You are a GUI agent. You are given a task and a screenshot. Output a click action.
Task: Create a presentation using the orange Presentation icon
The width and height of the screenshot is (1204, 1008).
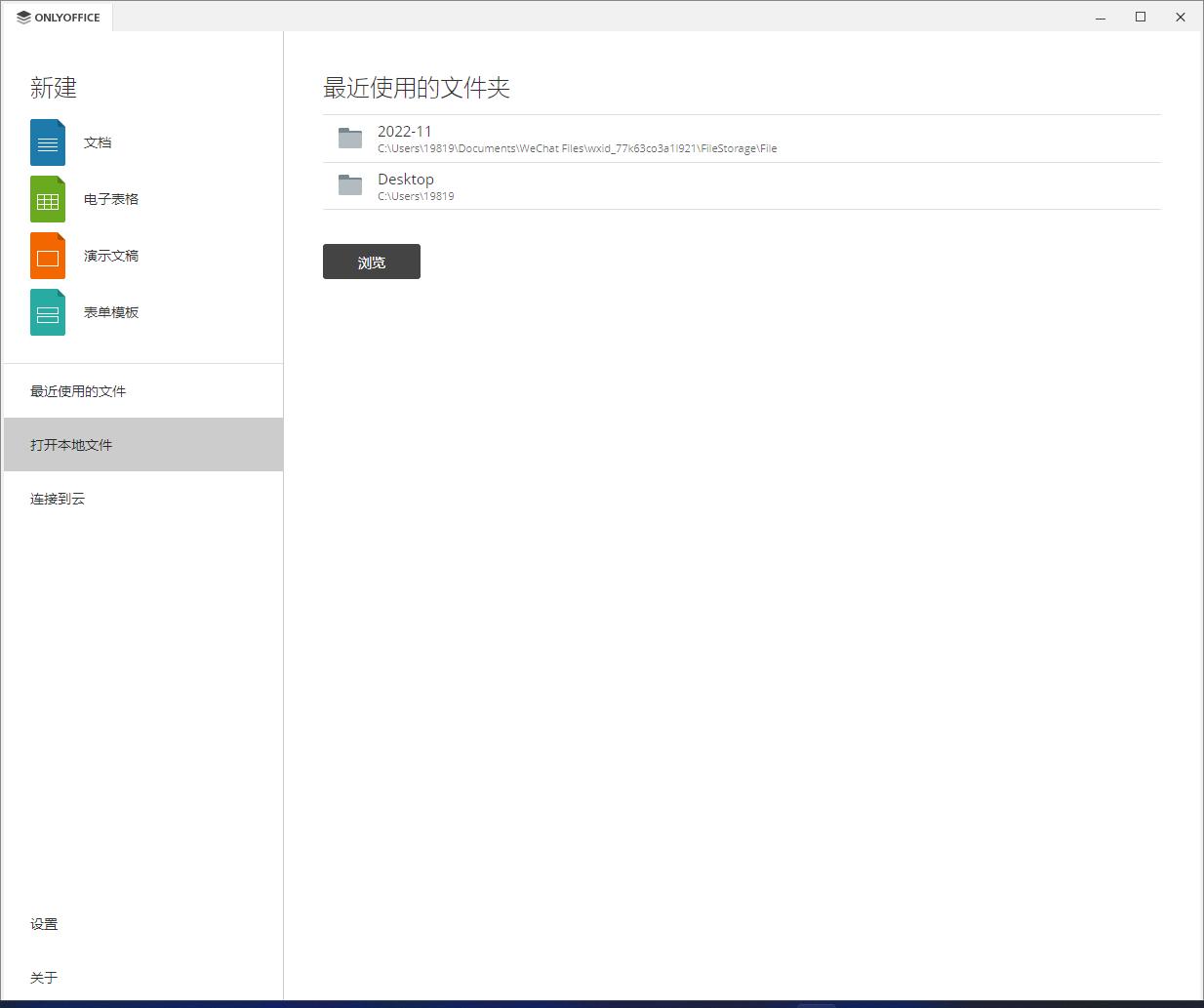(47, 255)
